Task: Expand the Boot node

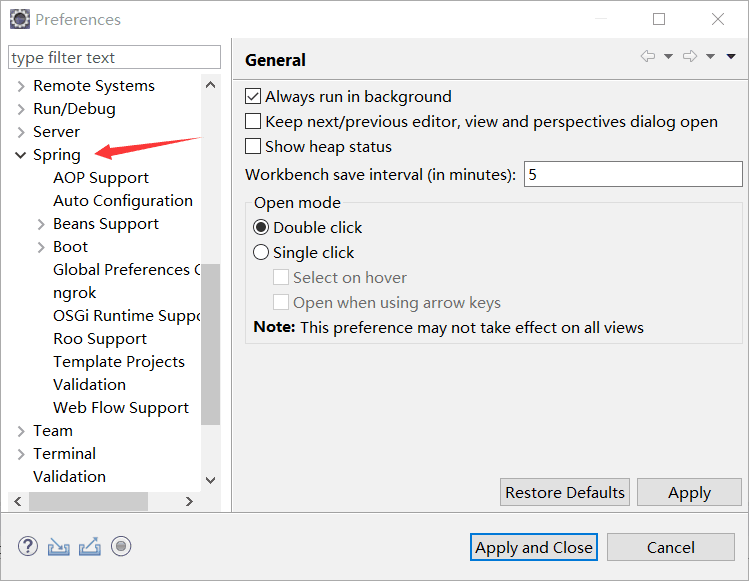Action: click(x=41, y=247)
